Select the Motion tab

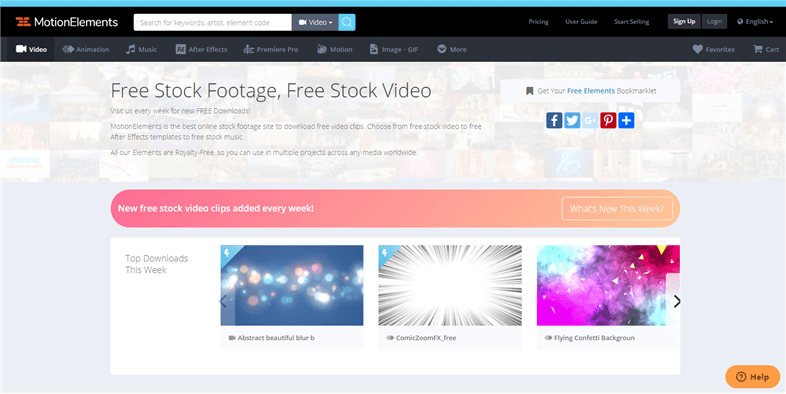(335, 49)
